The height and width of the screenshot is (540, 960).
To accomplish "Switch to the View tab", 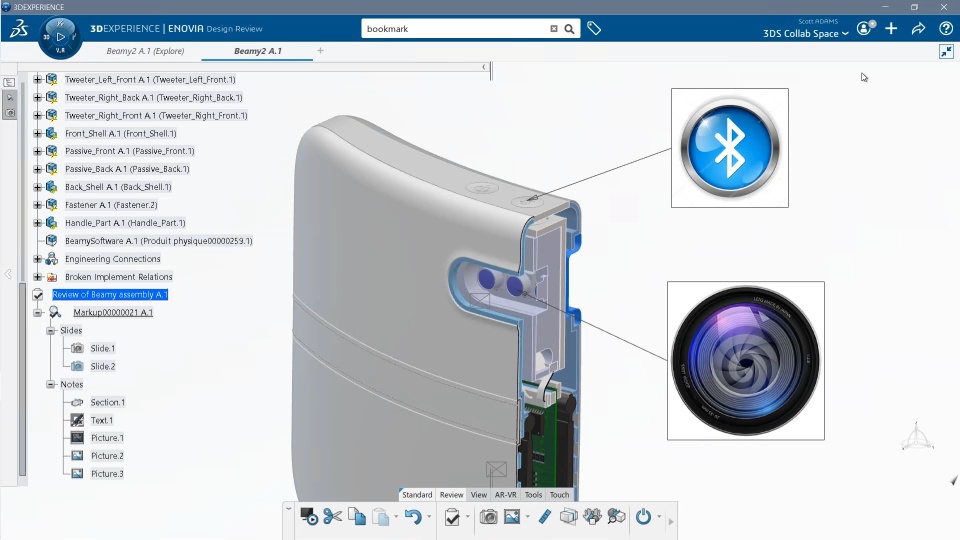I will (x=479, y=495).
